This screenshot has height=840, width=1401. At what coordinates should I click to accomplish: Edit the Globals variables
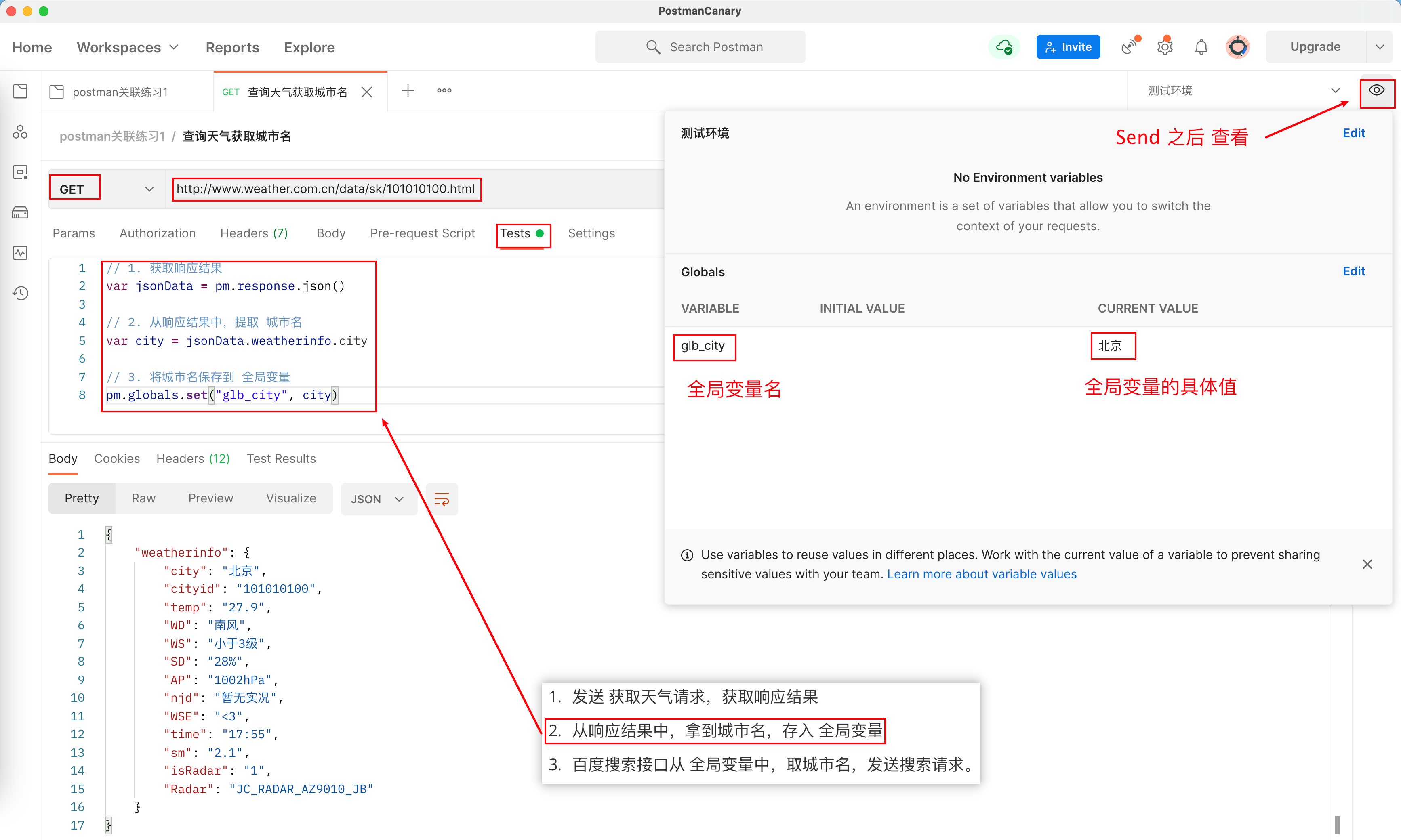[x=1353, y=271]
